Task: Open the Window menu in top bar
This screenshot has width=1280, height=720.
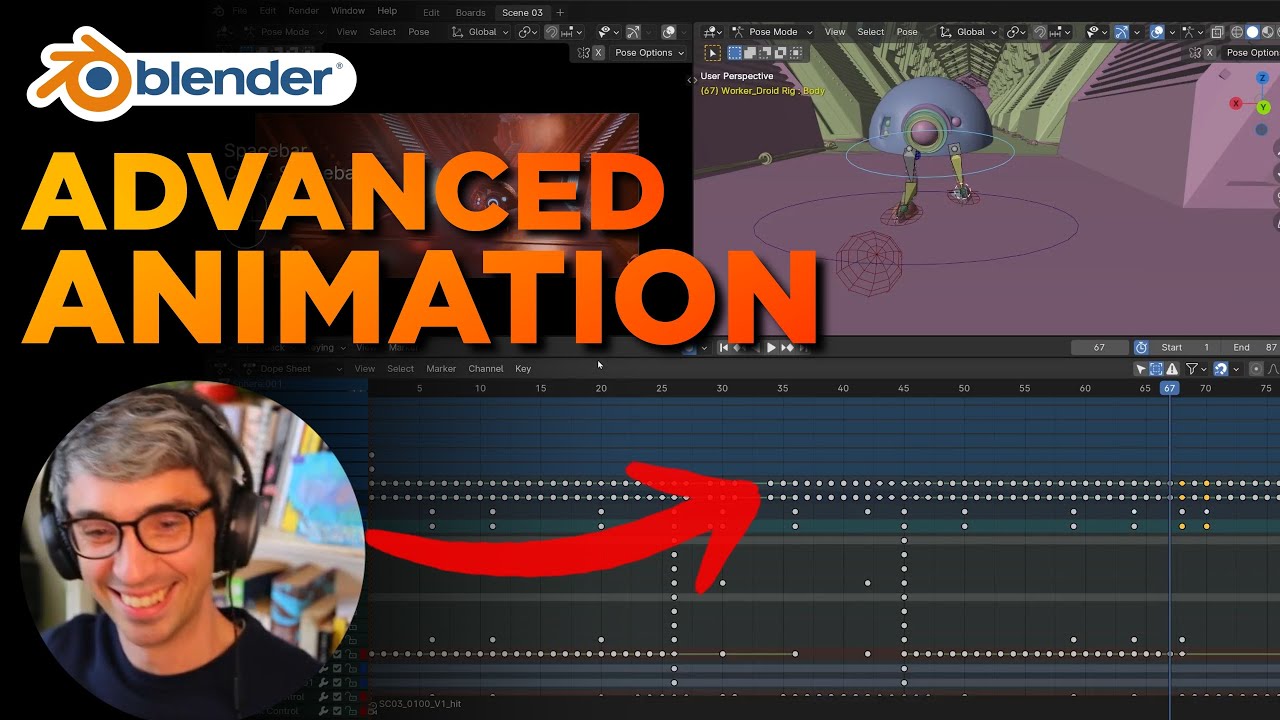Action: [x=348, y=11]
